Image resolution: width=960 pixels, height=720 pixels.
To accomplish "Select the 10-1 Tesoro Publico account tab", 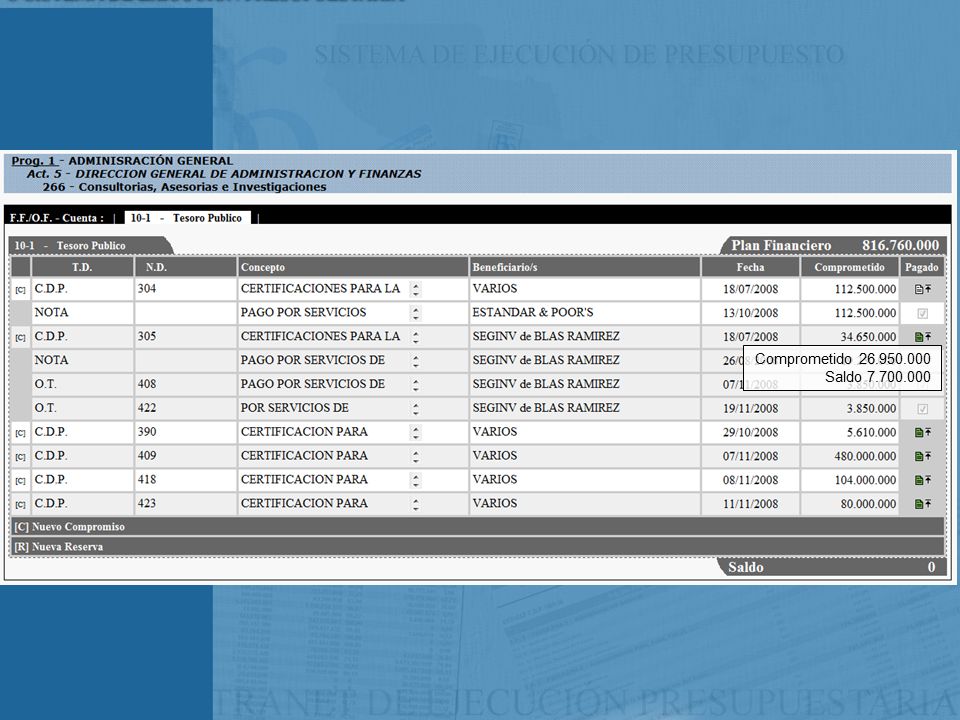I will point(187,218).
